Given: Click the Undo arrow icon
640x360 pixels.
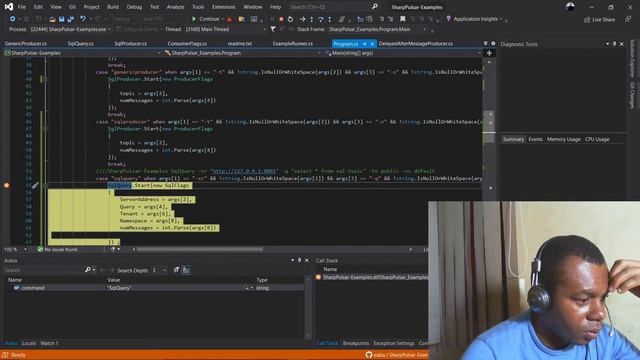Looking at the screenshot, I should tap(83, 19).
